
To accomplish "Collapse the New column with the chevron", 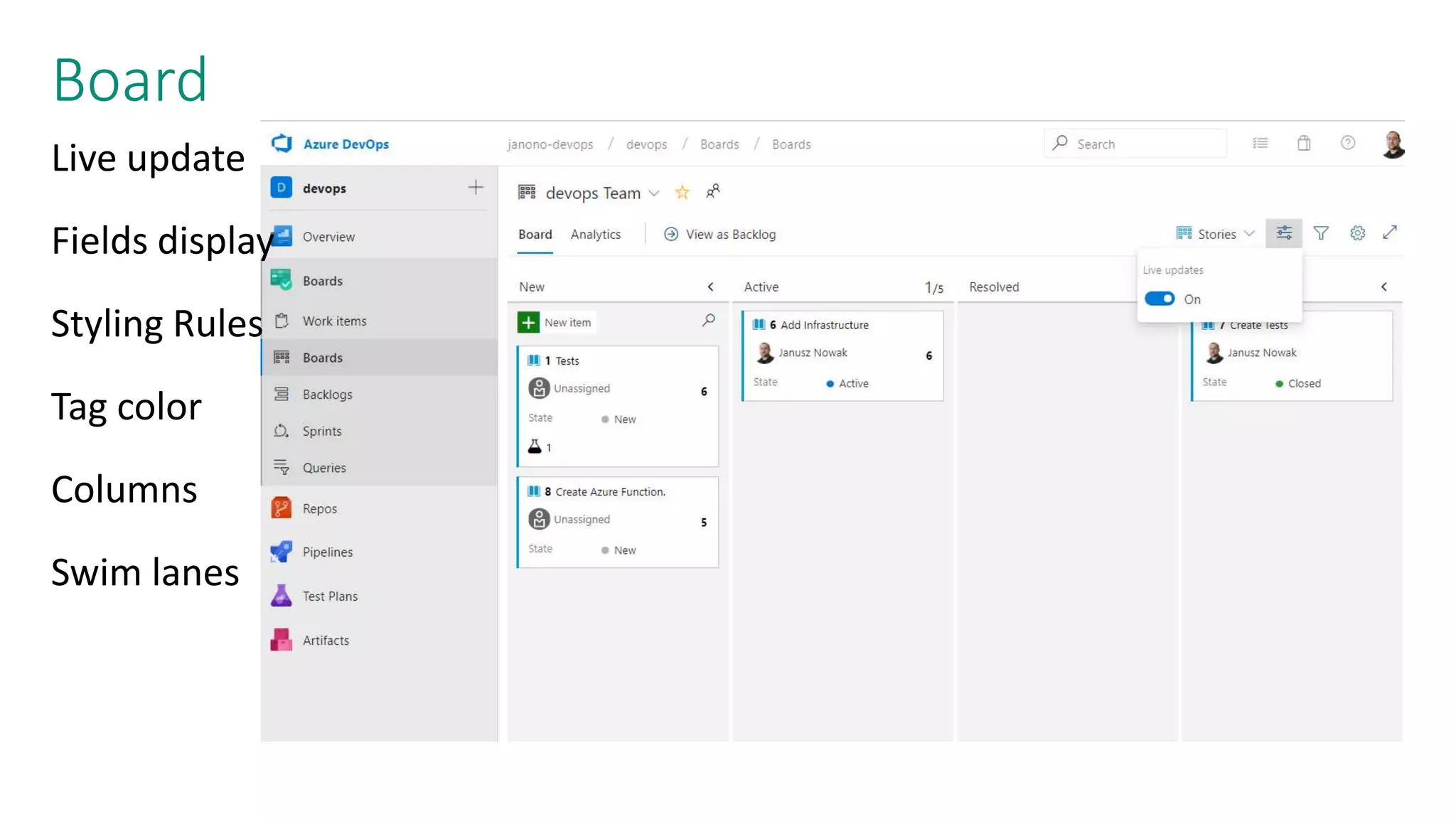I will coord(710,287).
